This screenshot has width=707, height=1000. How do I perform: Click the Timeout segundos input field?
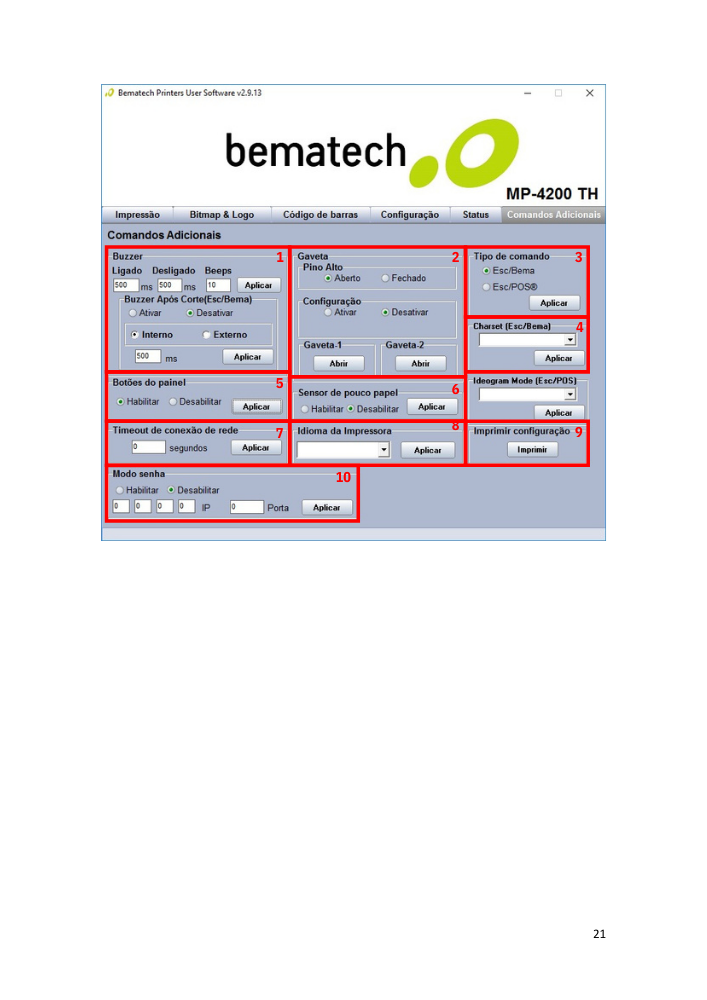click(x=149, y=447)
